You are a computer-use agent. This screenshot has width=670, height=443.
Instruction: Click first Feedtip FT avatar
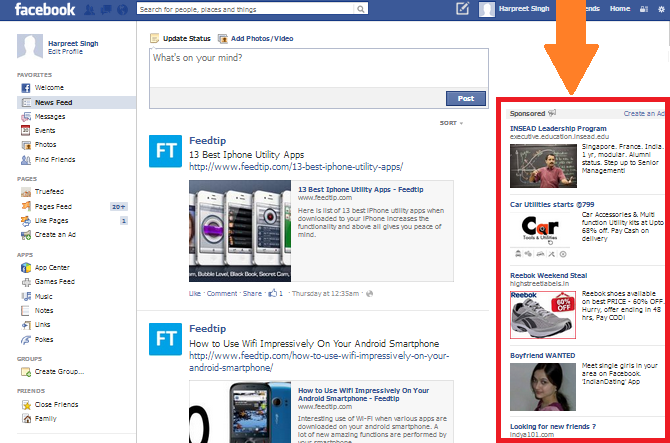165,151
